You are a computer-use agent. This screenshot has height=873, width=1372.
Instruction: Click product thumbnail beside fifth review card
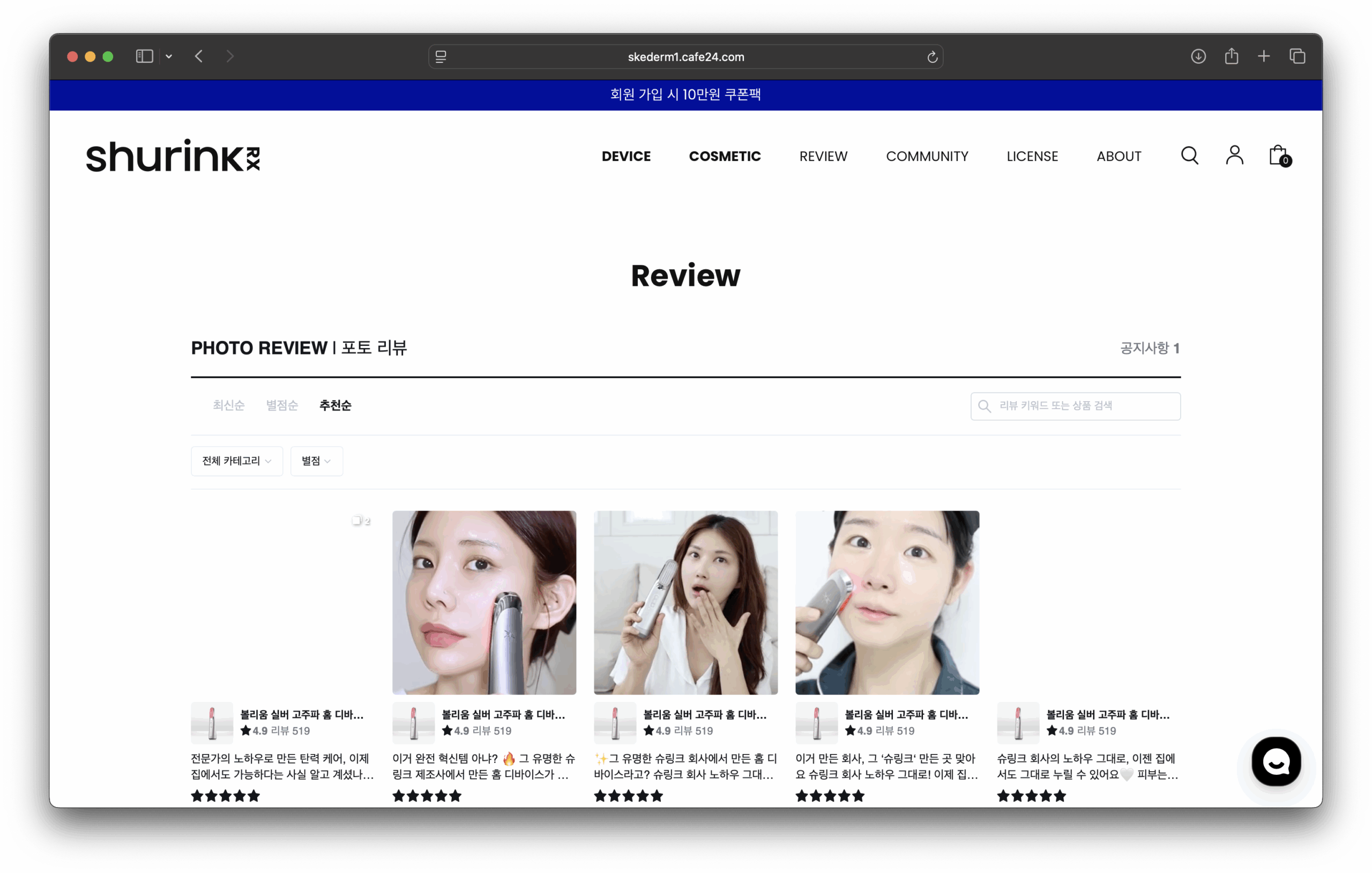[x=1018, y=722]
